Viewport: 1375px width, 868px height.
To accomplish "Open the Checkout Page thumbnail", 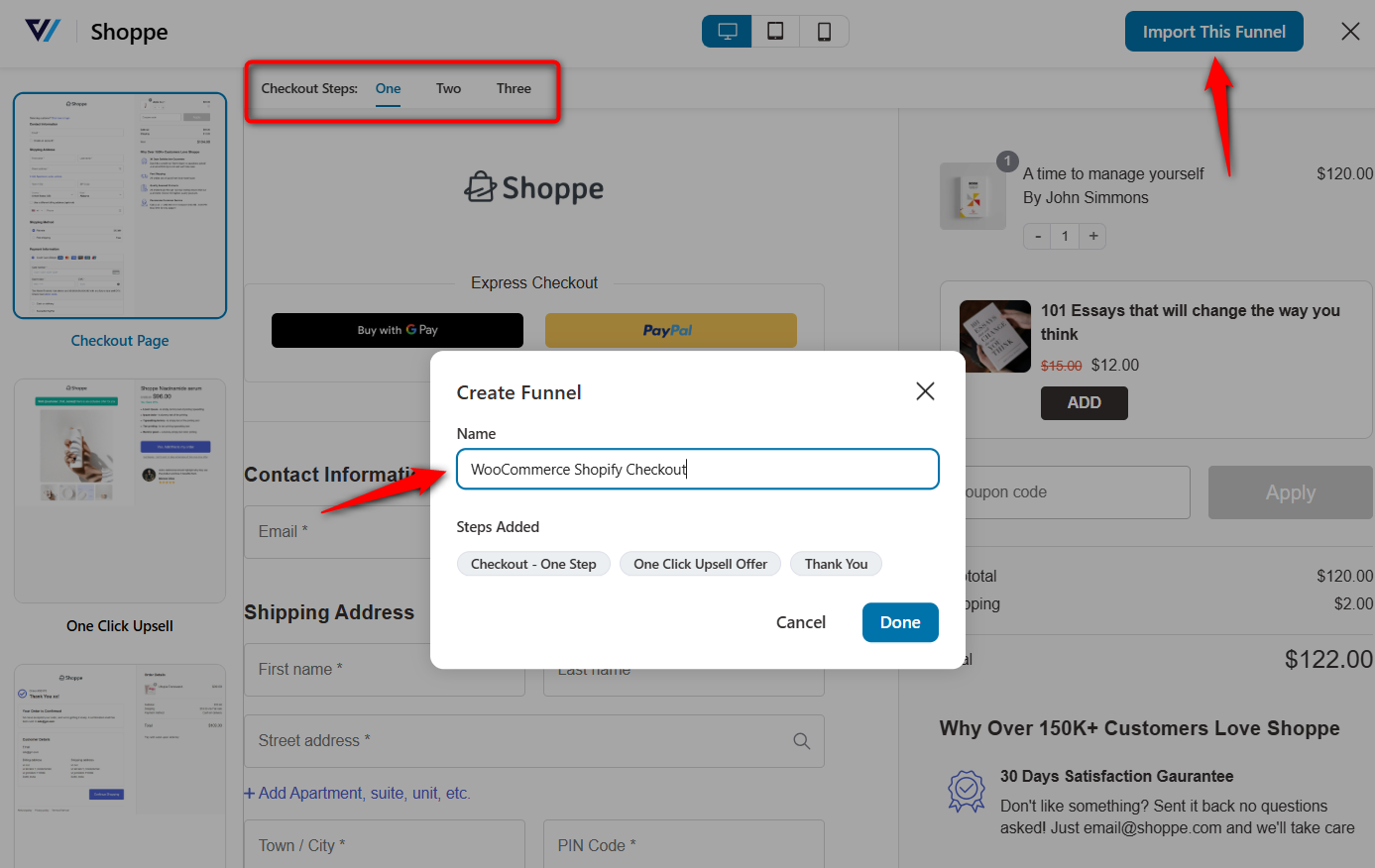I will coord(120,206).
